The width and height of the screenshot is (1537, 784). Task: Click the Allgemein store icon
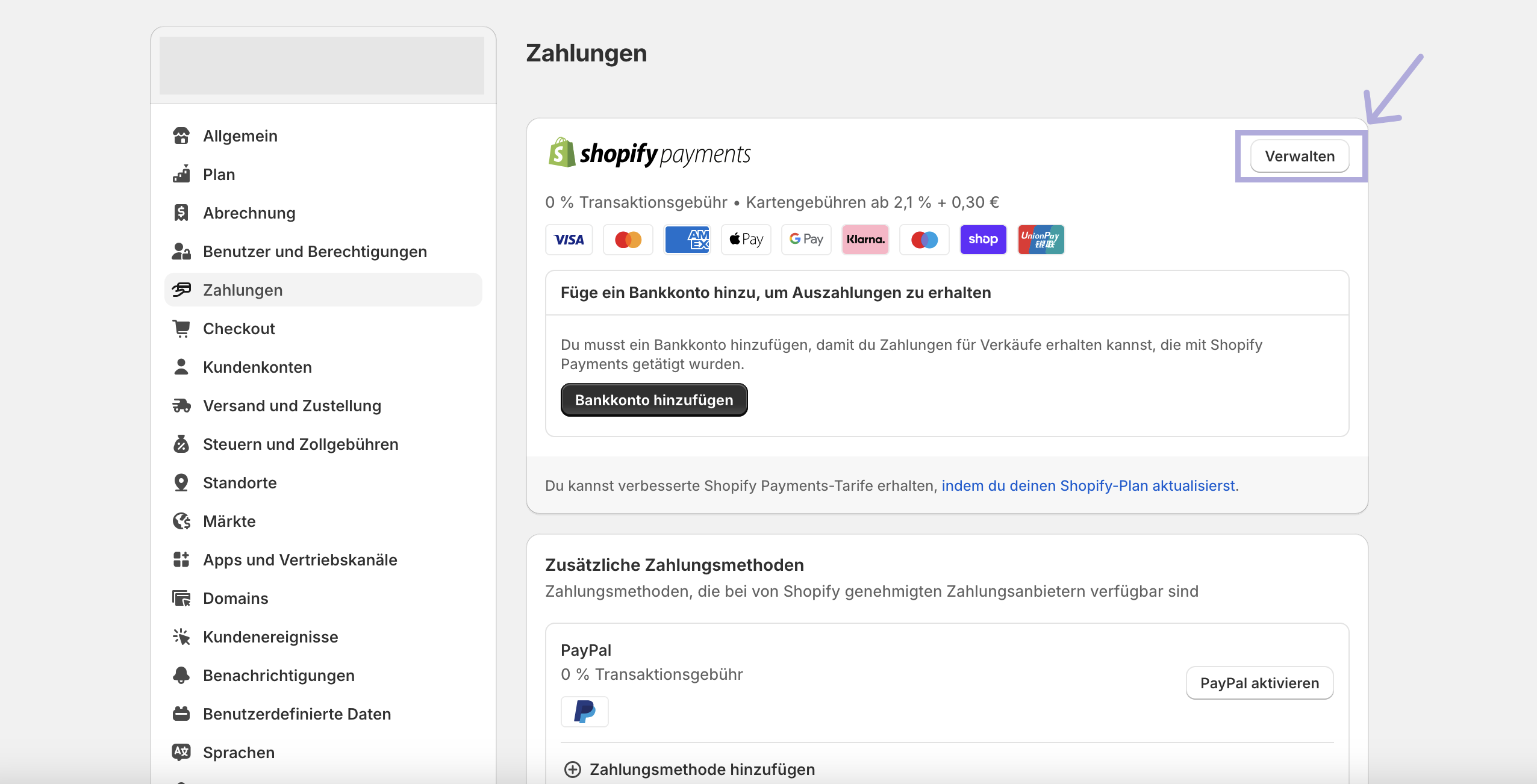[181, 136]
